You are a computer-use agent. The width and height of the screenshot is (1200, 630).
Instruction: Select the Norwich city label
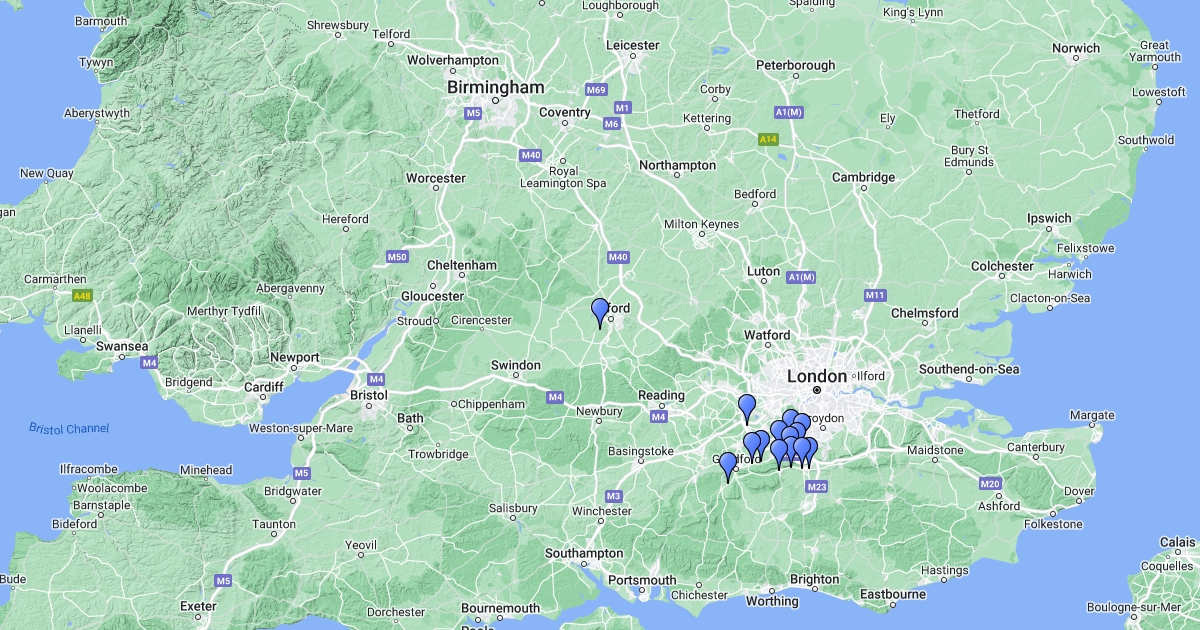(x=1075, y=48)
